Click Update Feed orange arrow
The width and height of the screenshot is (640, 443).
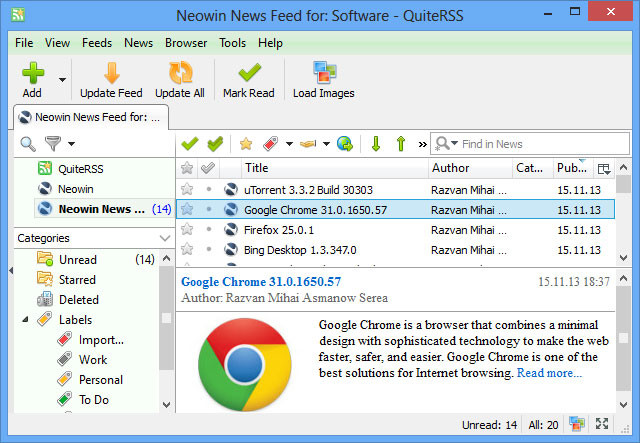111,72
